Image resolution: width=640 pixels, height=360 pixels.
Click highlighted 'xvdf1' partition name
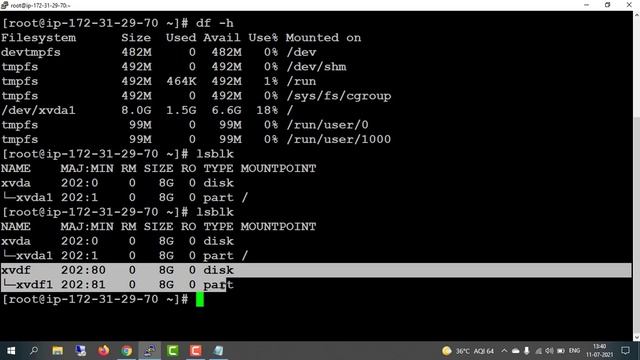(x=34, y=285)
